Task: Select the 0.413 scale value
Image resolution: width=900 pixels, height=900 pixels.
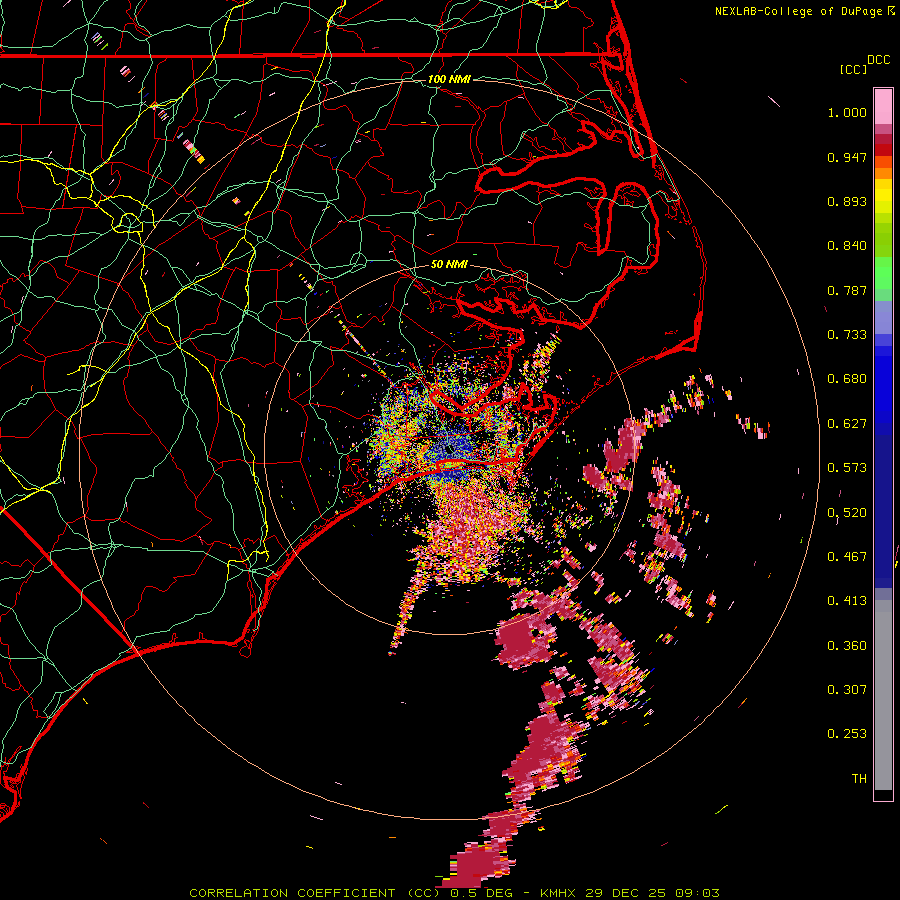Action: [x=847, y=601]
